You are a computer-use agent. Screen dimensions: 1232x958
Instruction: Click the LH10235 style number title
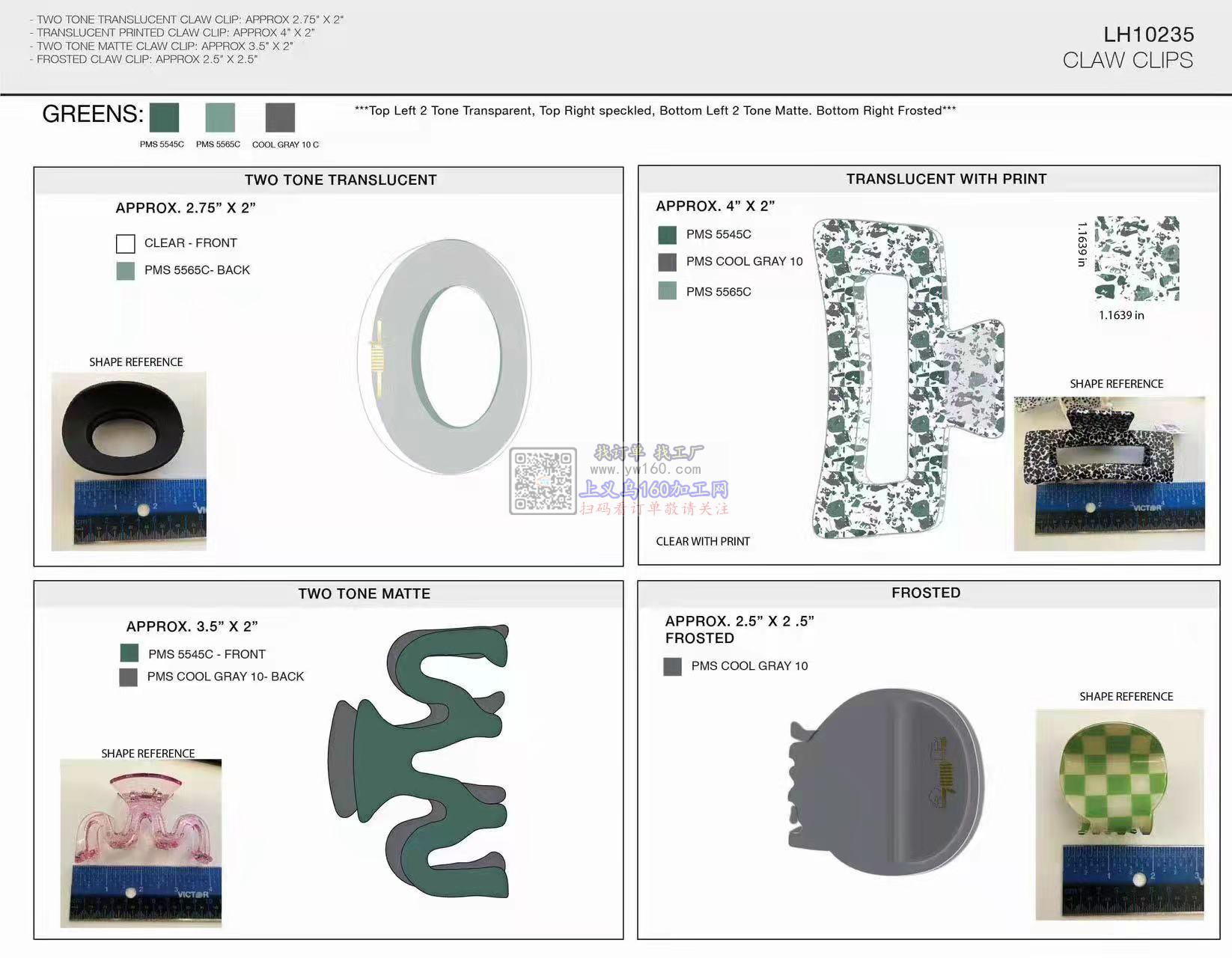tap(1148, 34)
